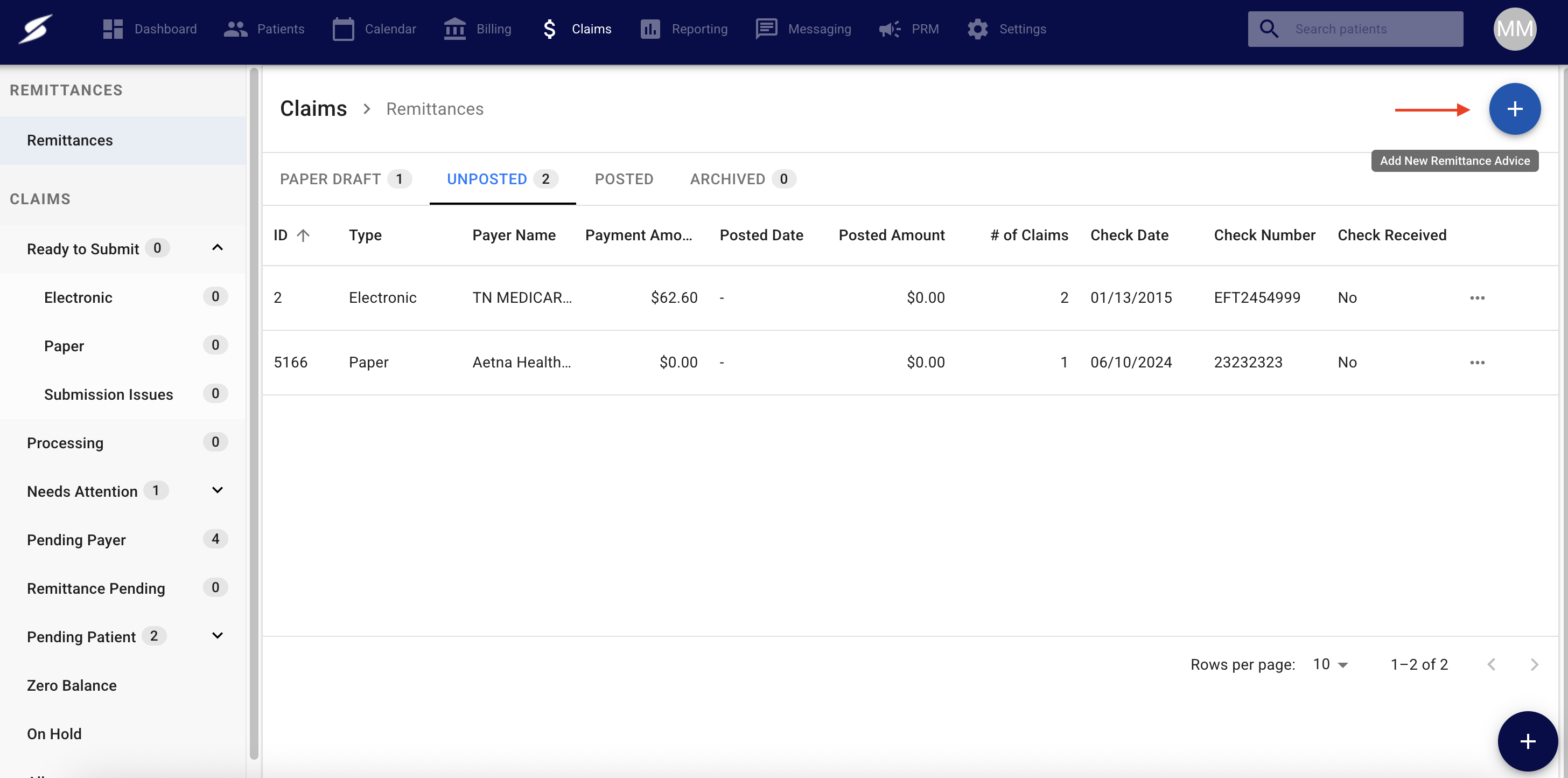Viewport: 1568px width, 778px height.
Task: Click the Claims breadcrumb link
Action: point(313,109)
